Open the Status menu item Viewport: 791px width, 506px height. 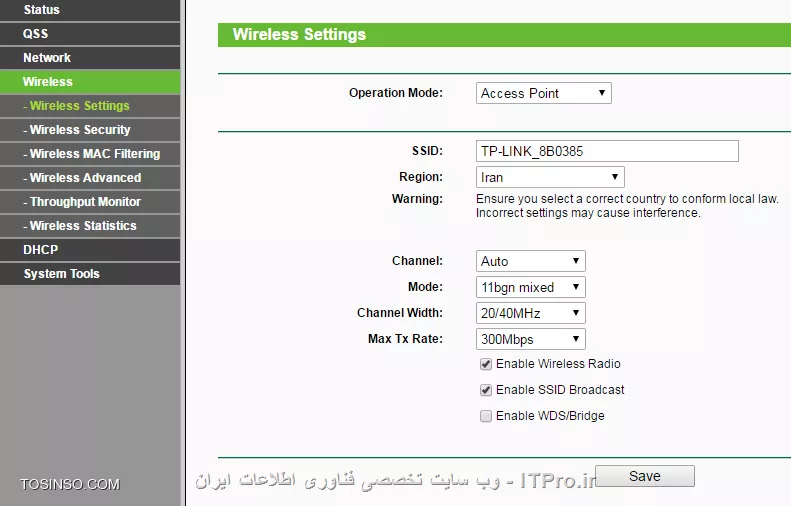click(90, 10)
